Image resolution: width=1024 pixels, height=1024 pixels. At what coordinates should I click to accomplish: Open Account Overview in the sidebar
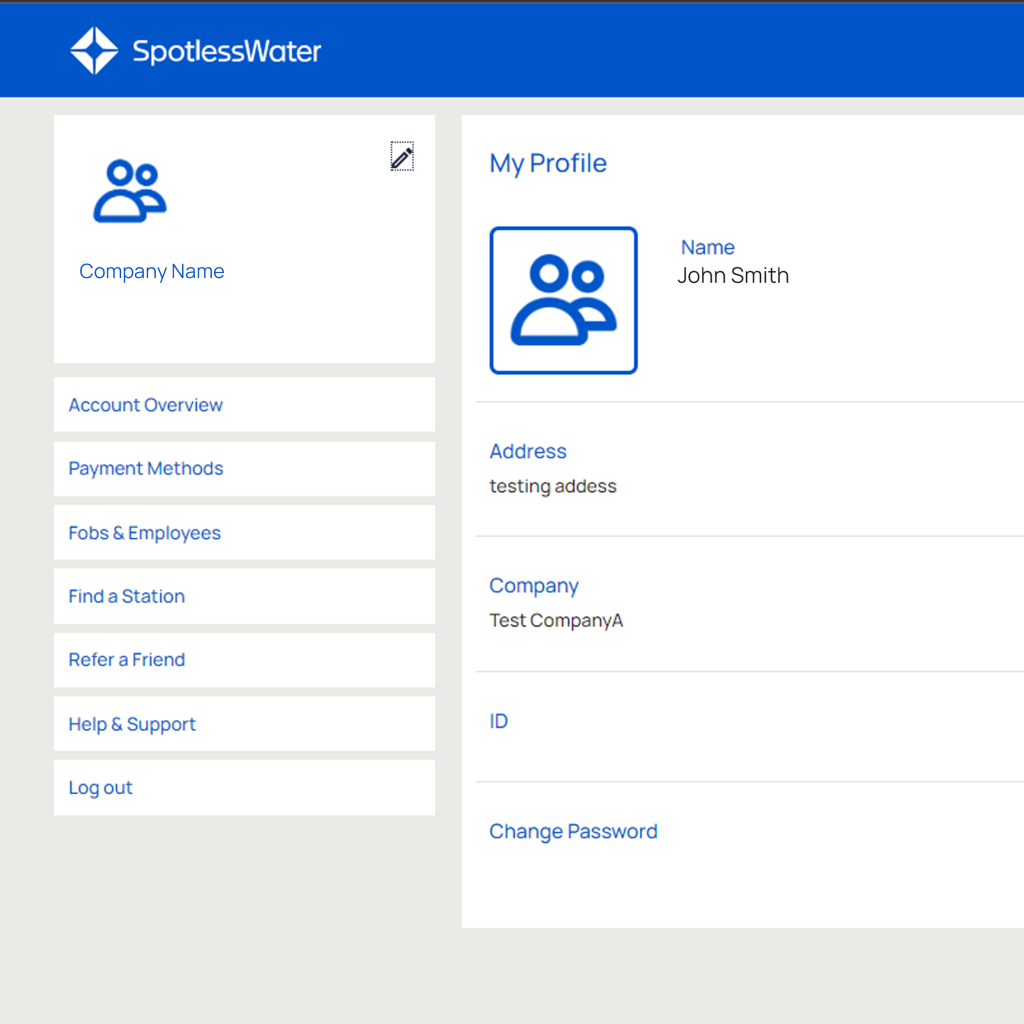coord(244,405)
